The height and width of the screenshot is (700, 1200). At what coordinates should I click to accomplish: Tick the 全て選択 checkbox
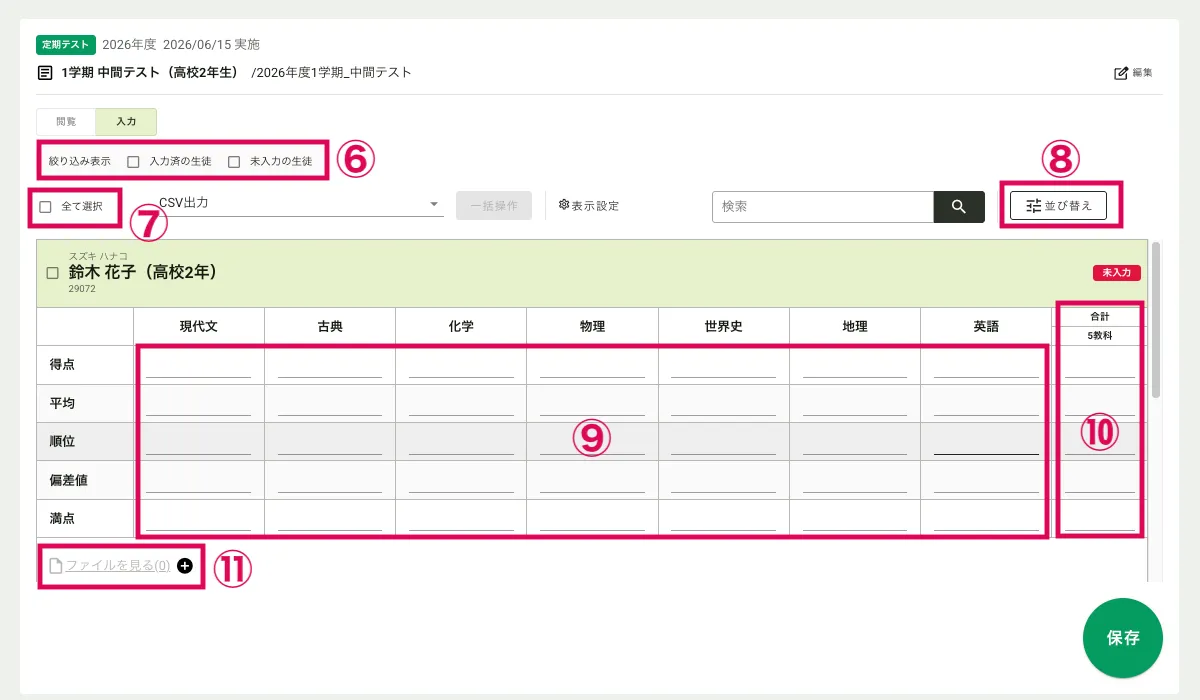(x=46, y=207)
